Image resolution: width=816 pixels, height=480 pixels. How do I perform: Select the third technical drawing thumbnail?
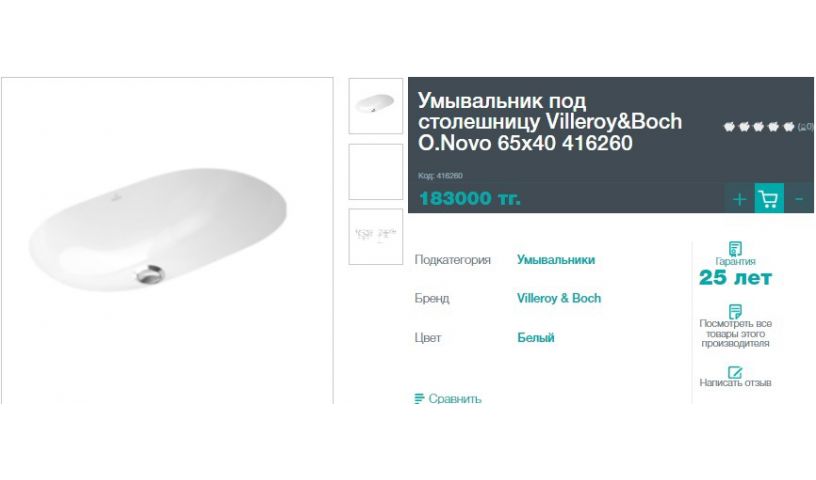click(376, 237)
